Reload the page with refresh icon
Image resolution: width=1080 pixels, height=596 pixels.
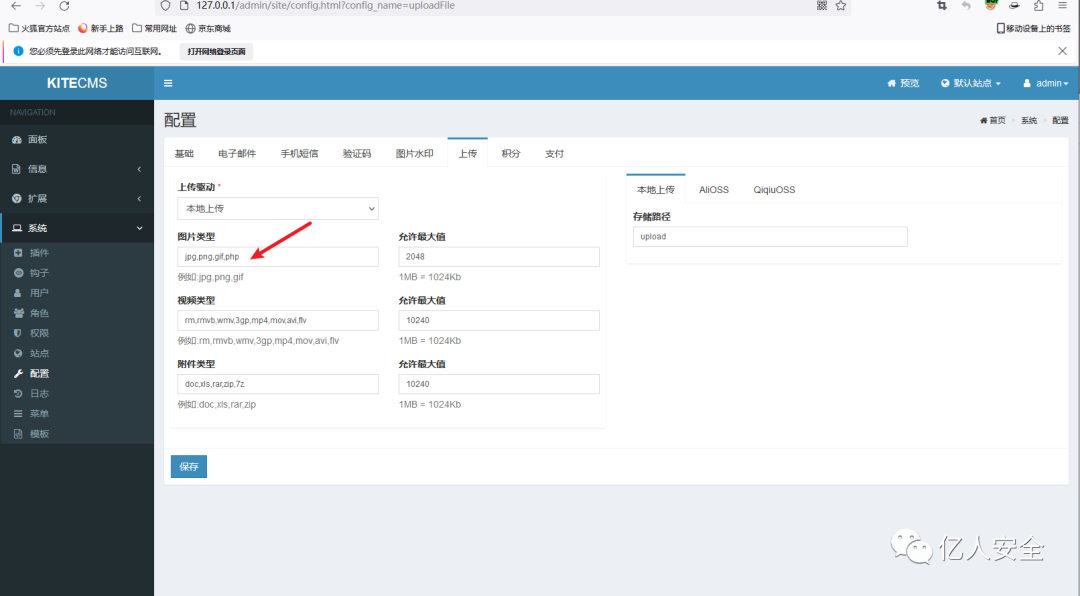tap(64, 6)
